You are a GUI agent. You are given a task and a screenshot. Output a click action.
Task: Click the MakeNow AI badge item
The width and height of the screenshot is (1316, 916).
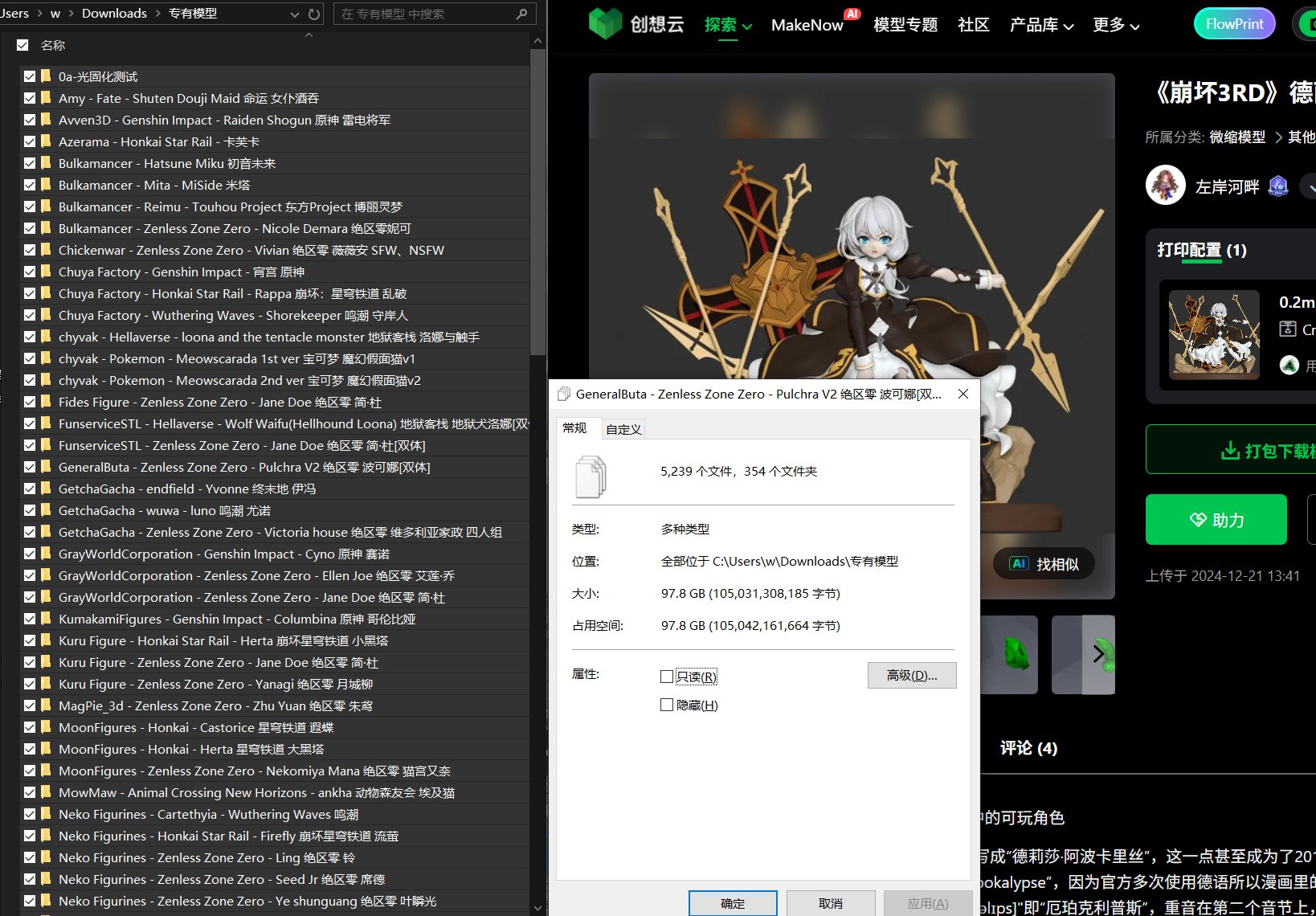(x=807, y=25)
